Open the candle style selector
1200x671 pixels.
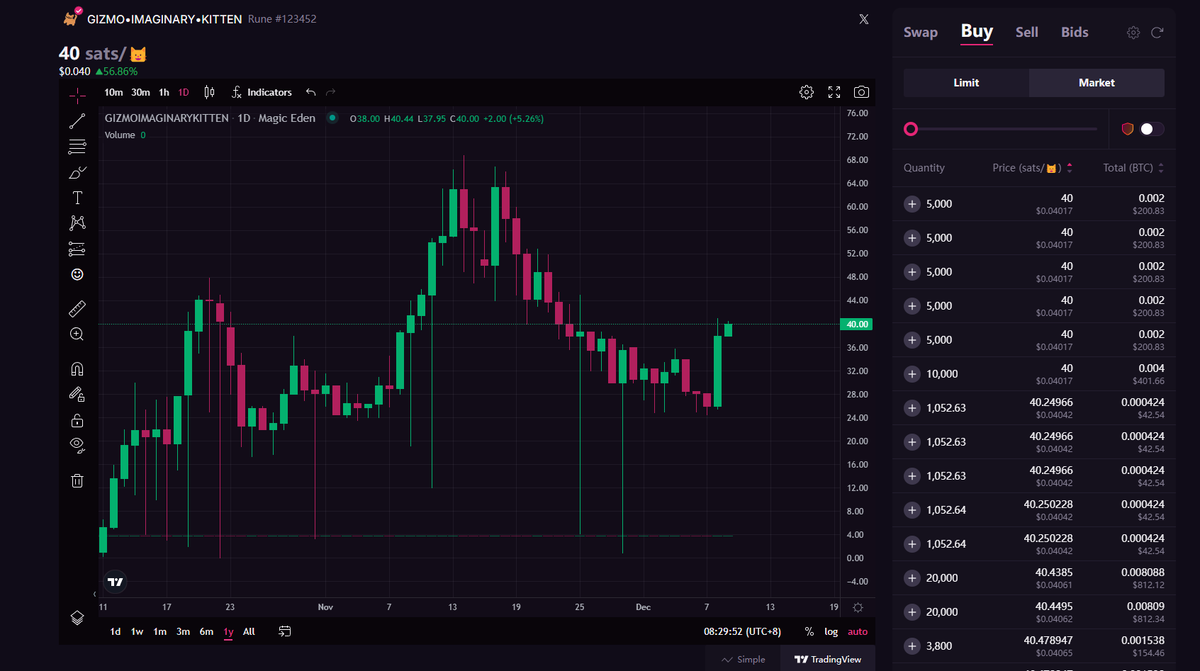pyautogui.click(x=208, y=92)
